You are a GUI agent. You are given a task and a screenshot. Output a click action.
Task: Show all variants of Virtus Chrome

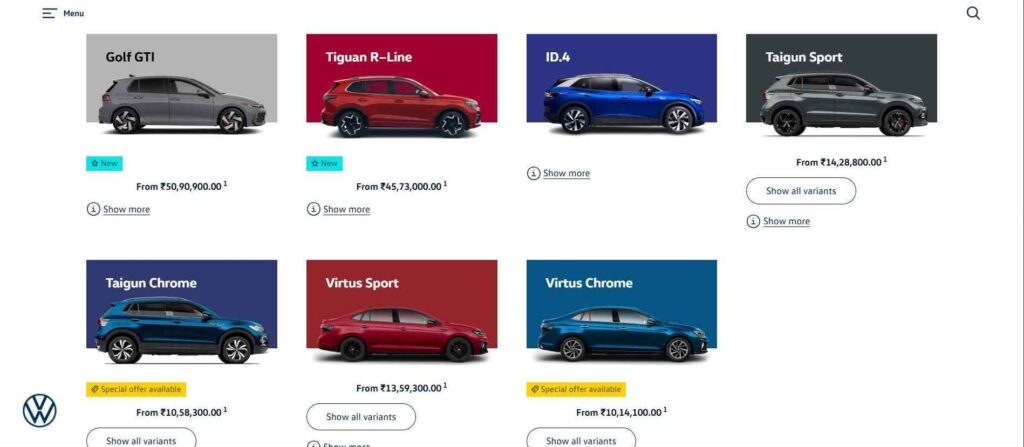[581, 439]
